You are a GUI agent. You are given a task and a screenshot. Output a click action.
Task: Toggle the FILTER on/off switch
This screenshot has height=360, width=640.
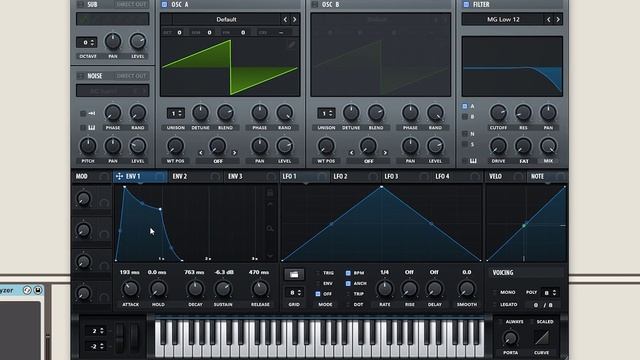[x=466, y=4]
